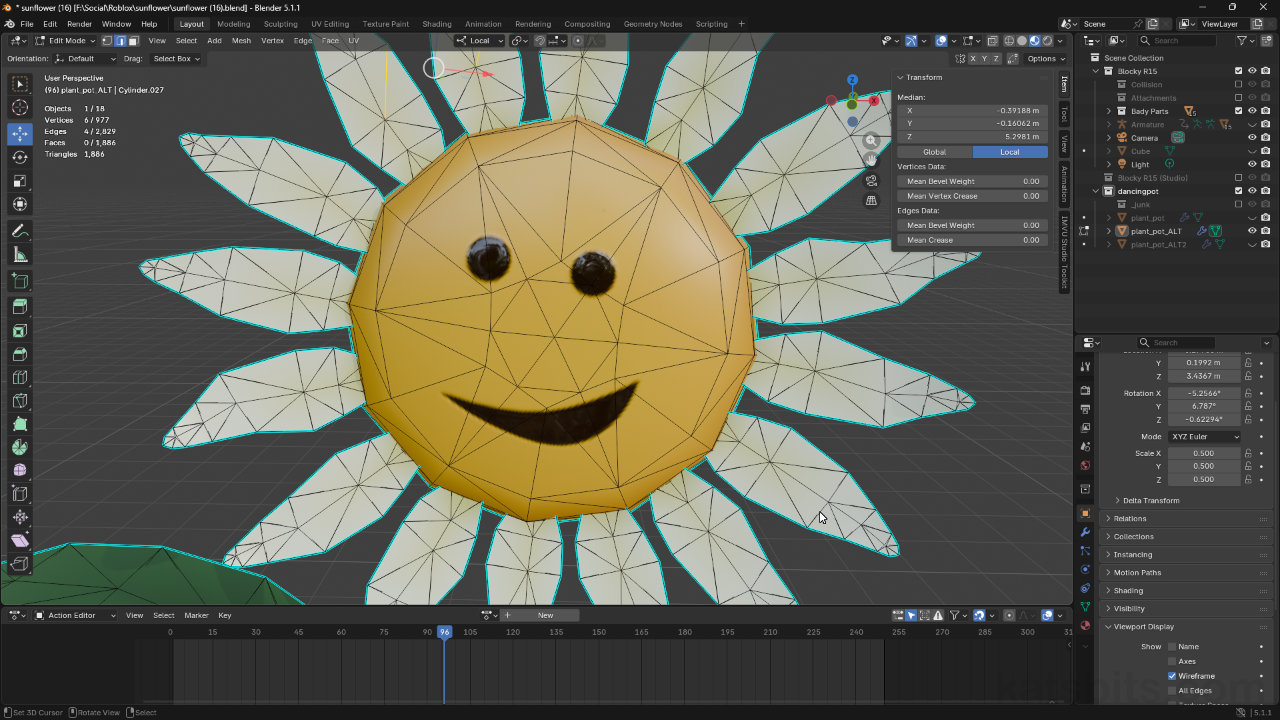
Task: Open the Render menu
Action: tap(79, 24)
